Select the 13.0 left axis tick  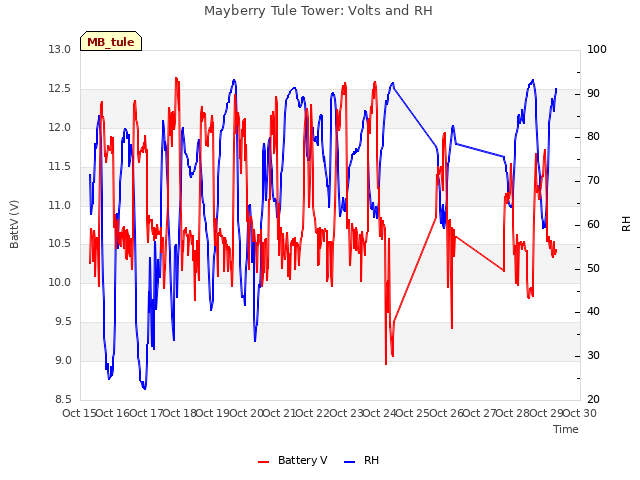point(60,49)
